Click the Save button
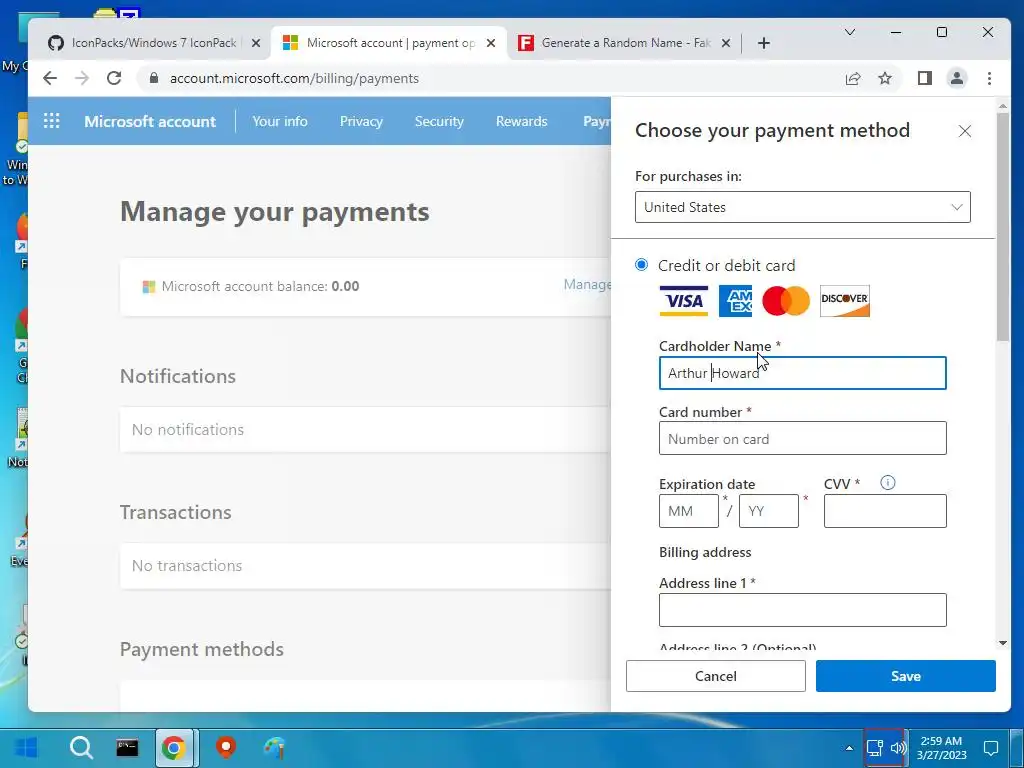Screen dimensions: 1024x768 click(x=906, y=676)
